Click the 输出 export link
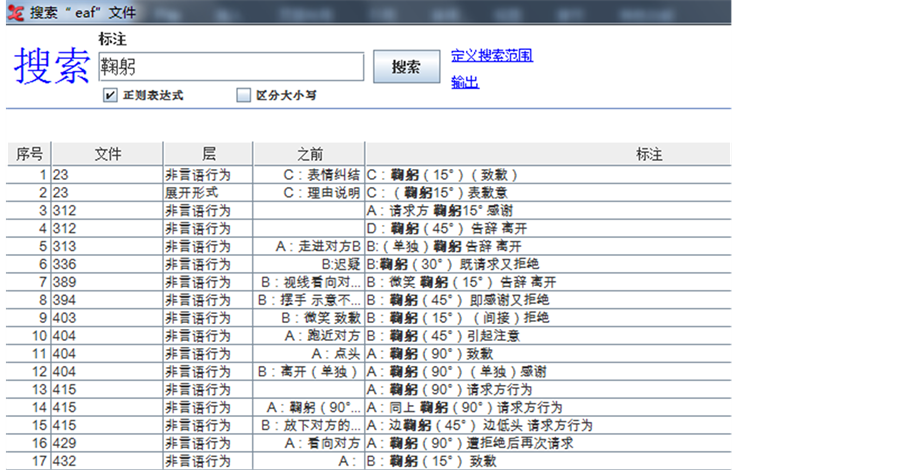The image size is (902, 470). (465, 82)
